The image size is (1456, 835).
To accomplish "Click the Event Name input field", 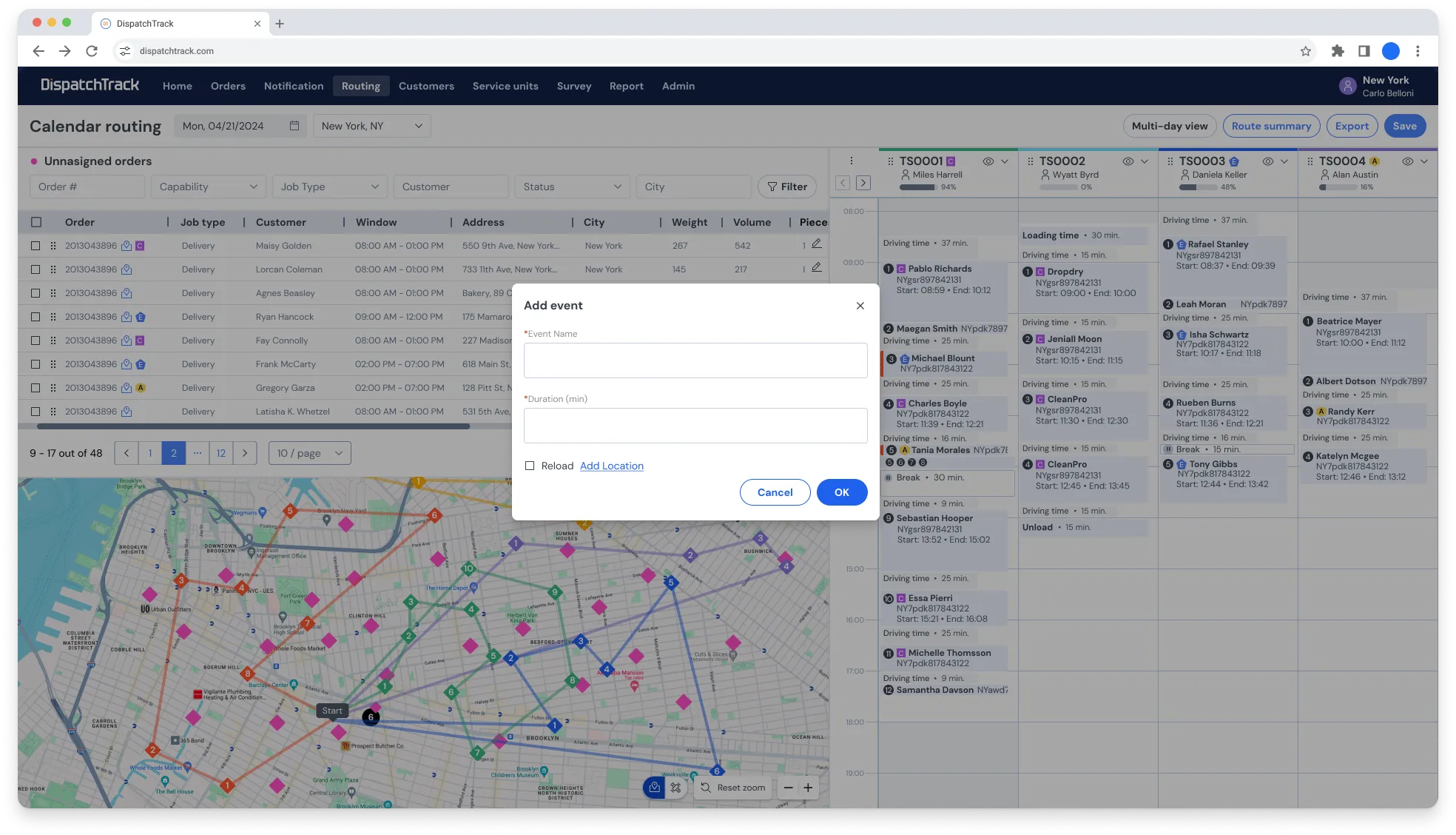I will point(695,361).
